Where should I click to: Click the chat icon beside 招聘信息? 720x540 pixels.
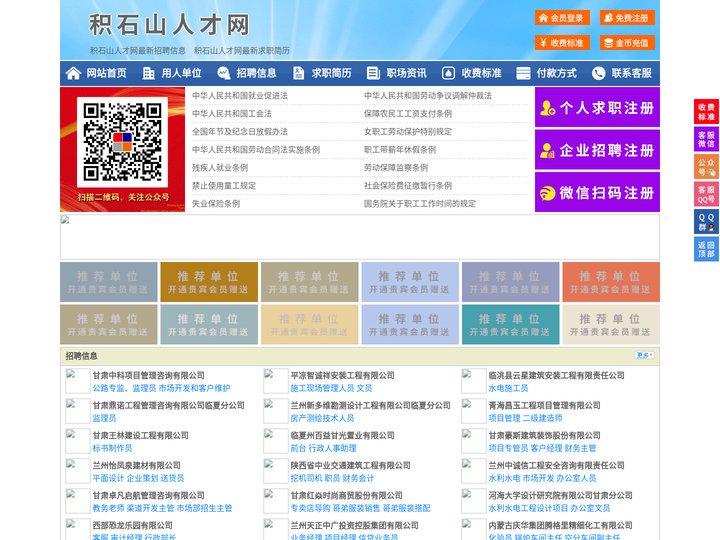pos(224,73)
